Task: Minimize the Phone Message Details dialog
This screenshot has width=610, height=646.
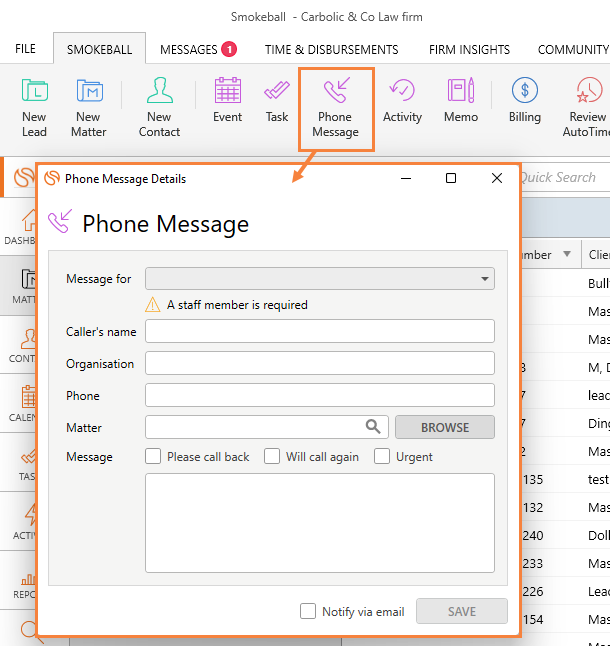Action: 406,178
